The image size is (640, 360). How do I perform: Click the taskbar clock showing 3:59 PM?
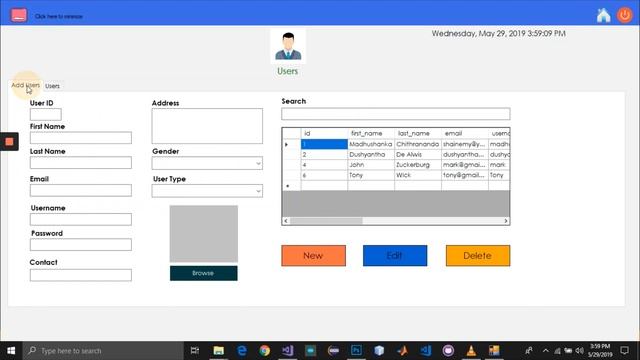tap(600, 350)
